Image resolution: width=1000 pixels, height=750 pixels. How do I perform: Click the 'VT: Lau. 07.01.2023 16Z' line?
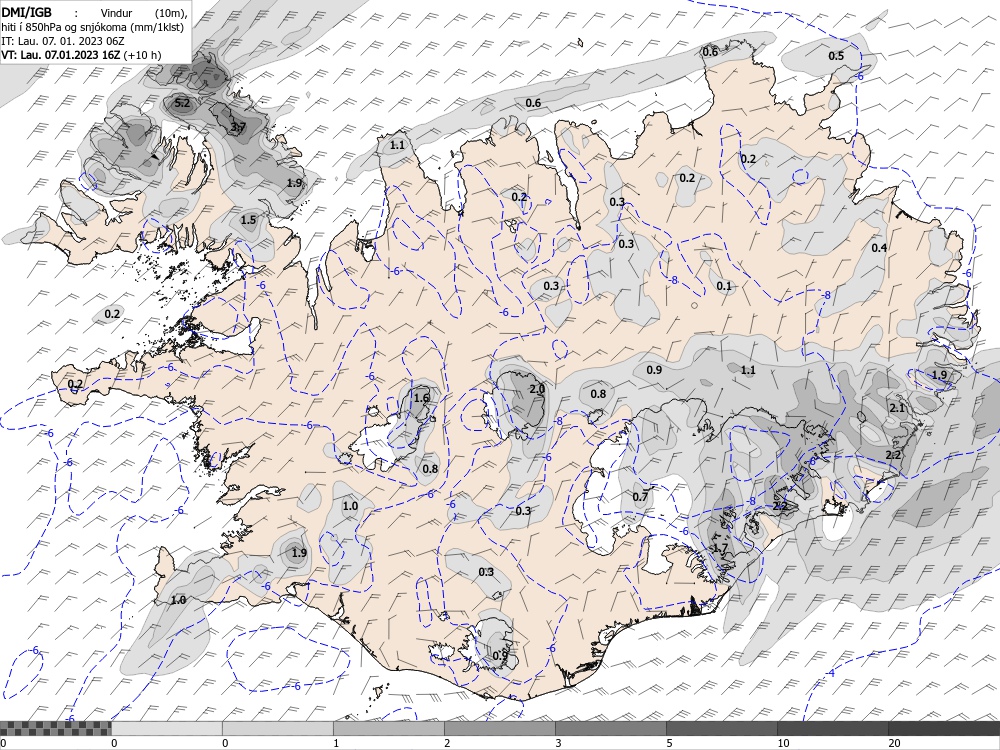click(x=61, y=55)
